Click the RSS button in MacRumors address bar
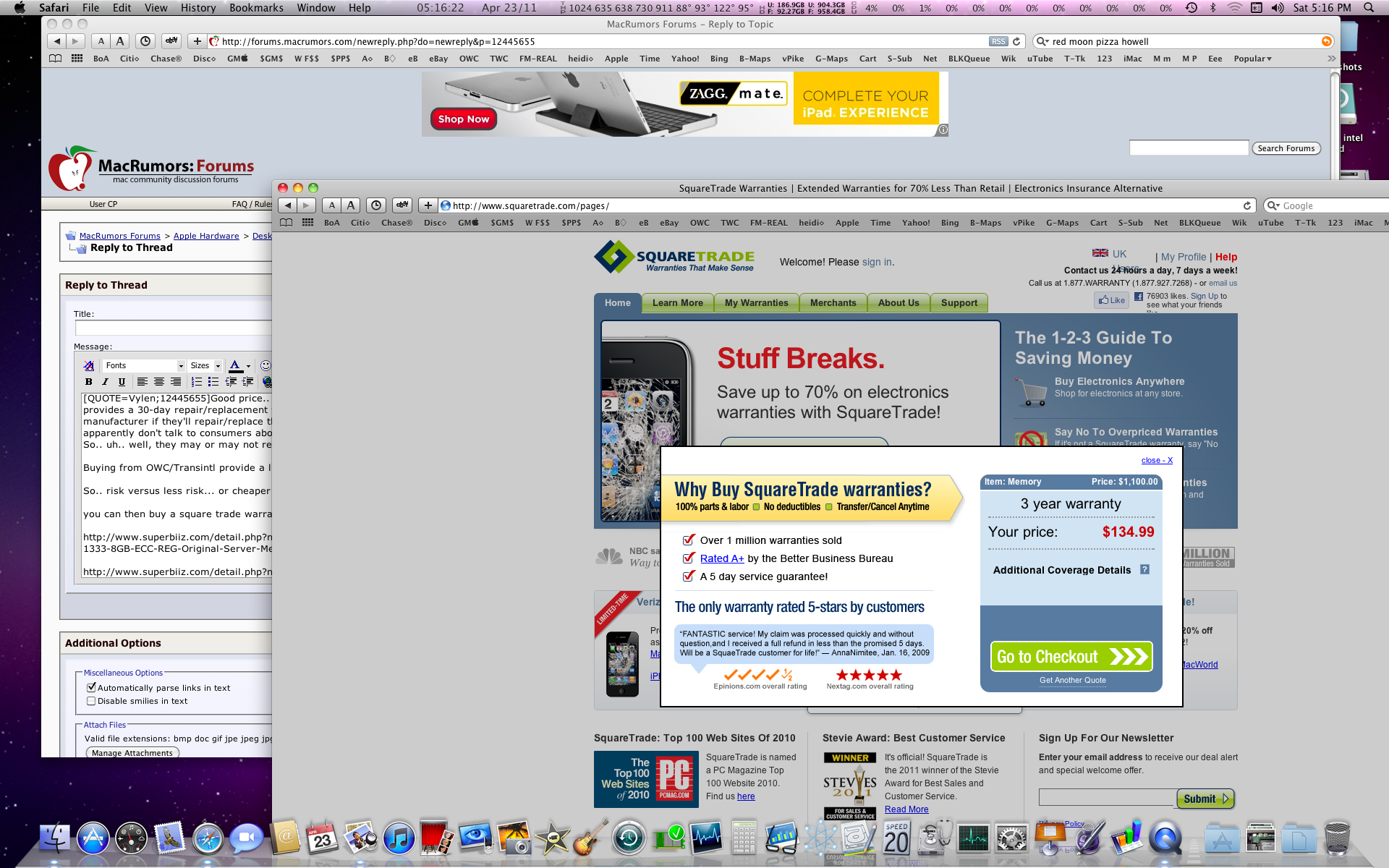 tap(998, 41)
